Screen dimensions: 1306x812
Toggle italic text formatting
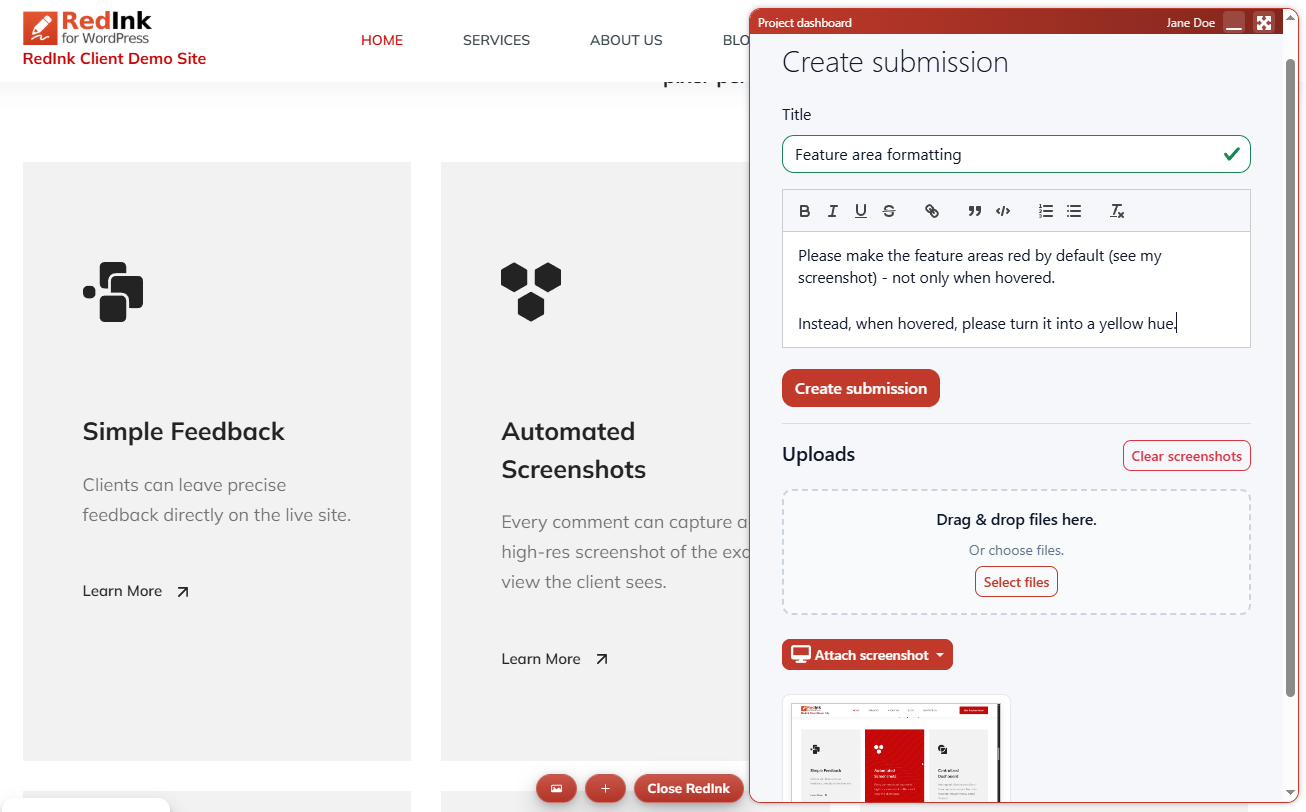832,211
